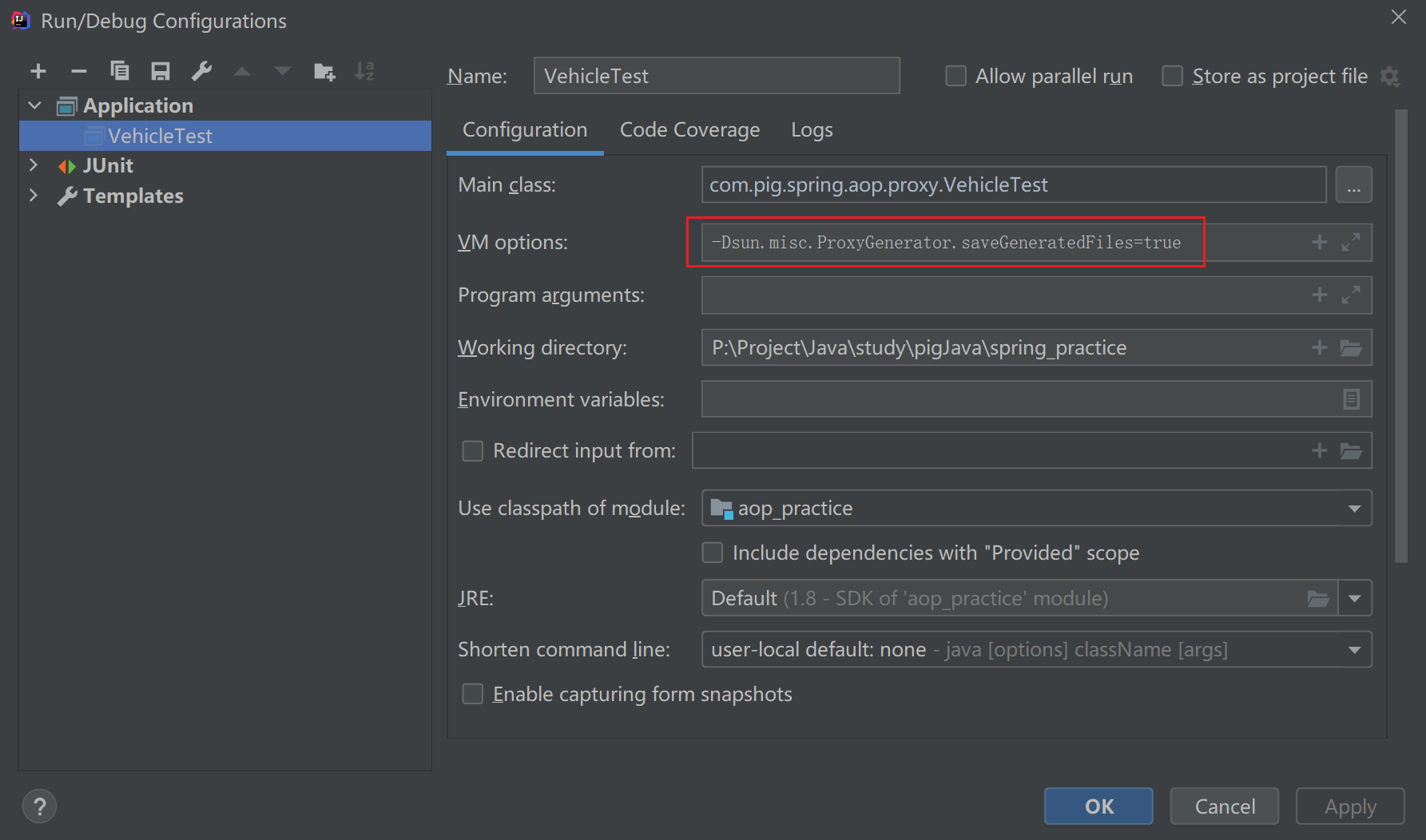Add a new configuration with plus icon
This screenshot has width=1426, height=840.
coord(38,72)
